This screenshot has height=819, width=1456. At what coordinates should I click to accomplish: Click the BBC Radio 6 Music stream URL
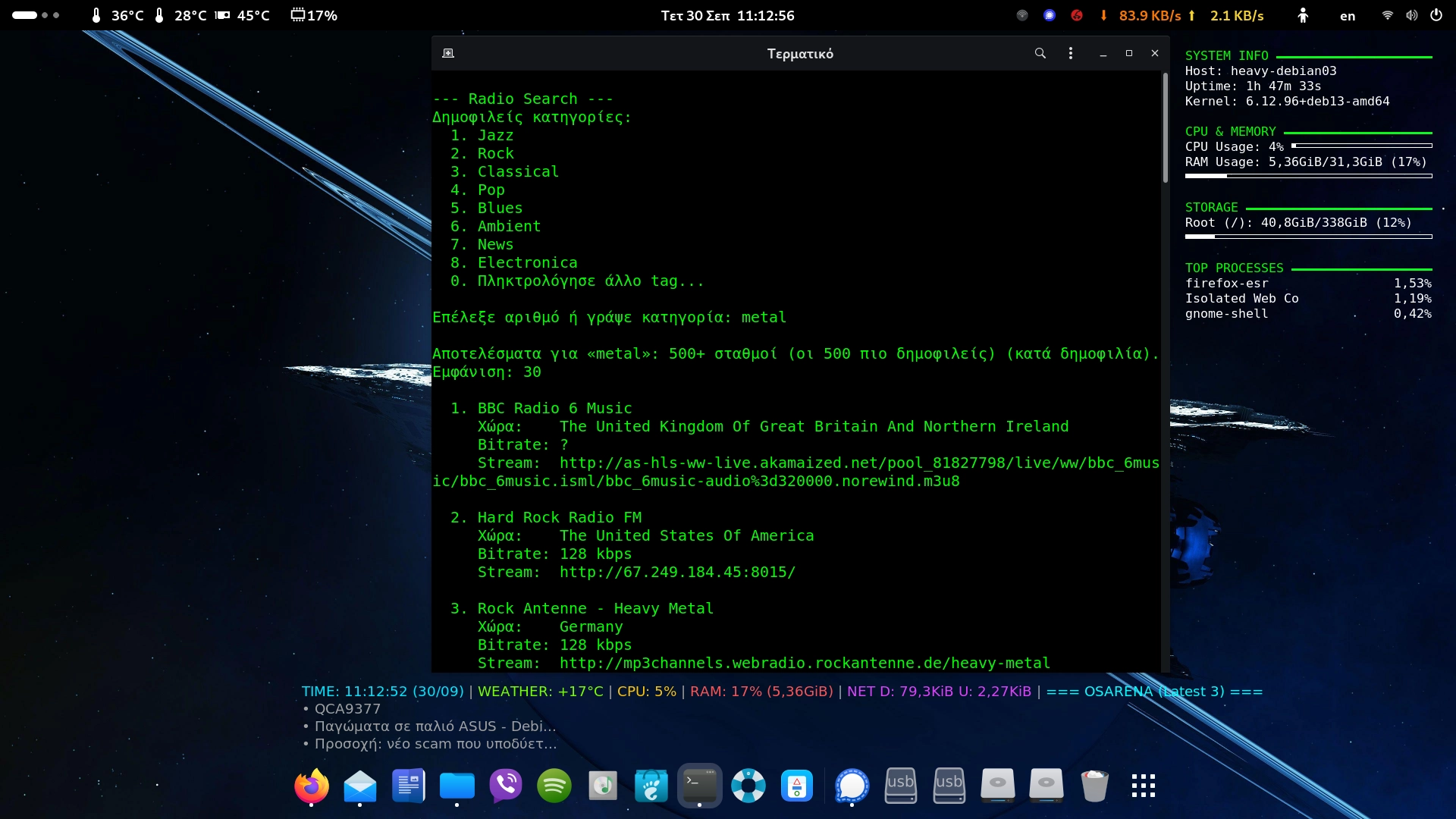click(795, 472)
